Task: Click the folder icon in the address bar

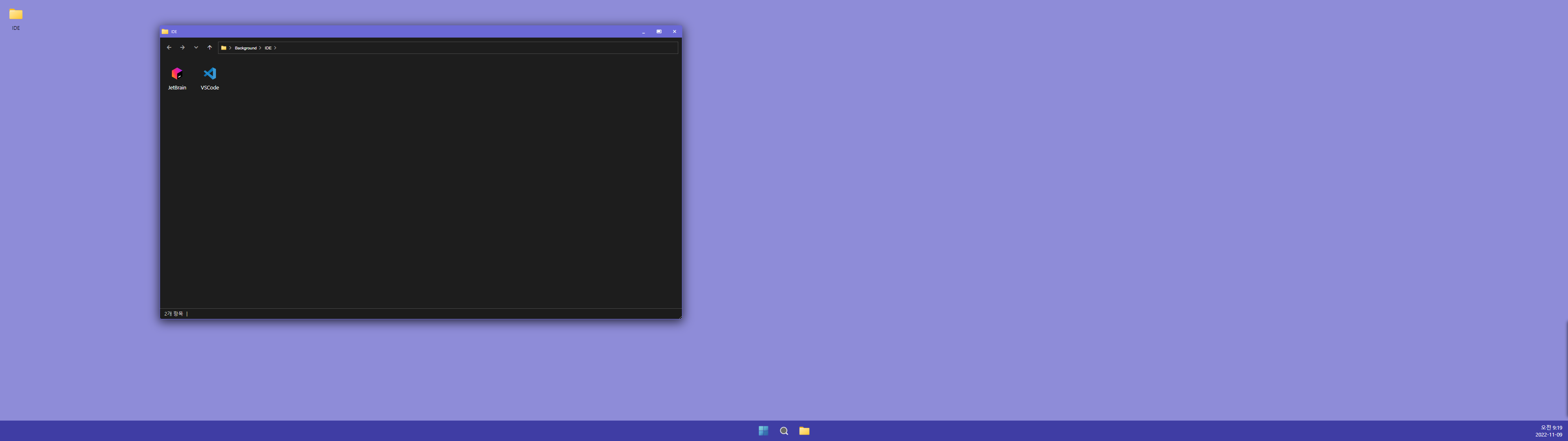Action: [223, 47]
